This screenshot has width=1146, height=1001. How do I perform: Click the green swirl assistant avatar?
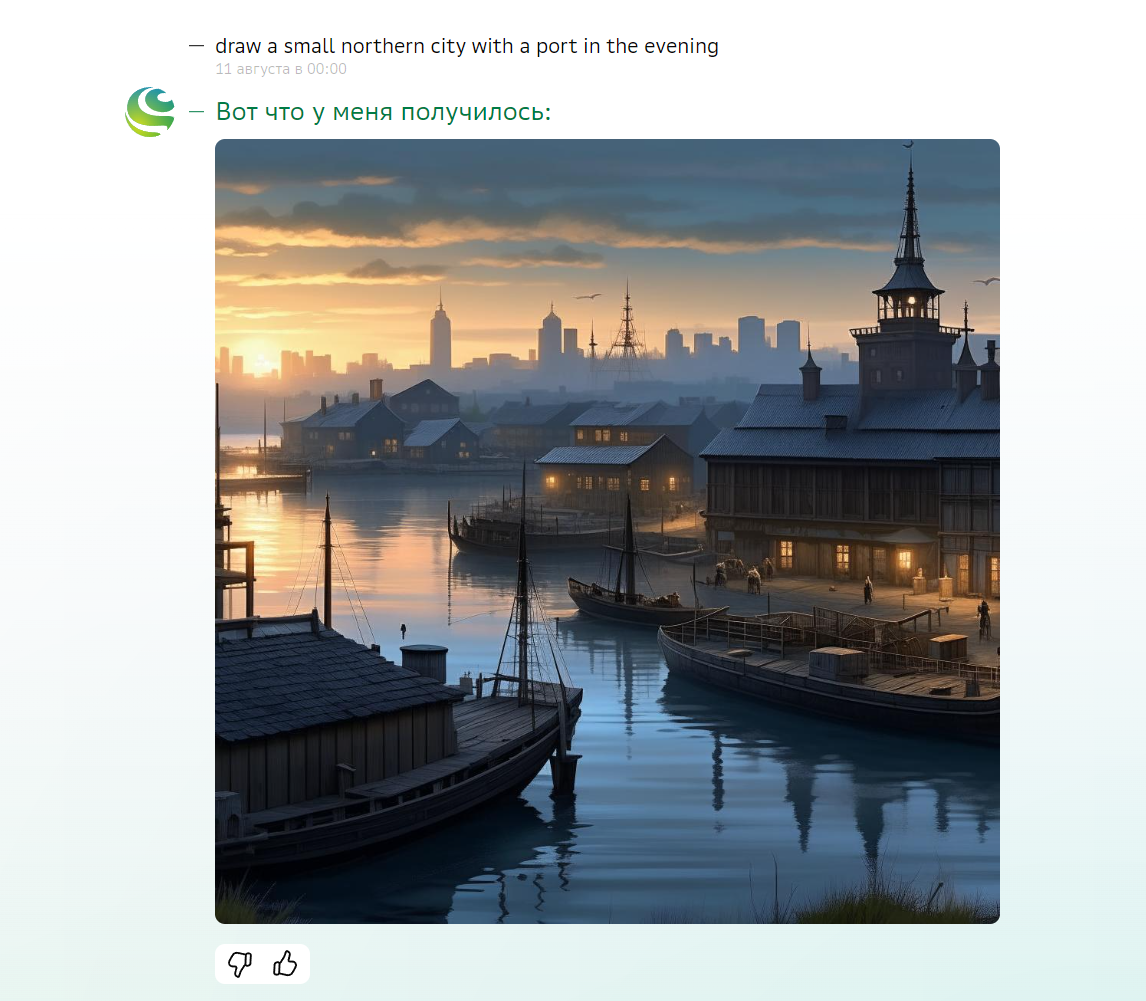point(150,112)
